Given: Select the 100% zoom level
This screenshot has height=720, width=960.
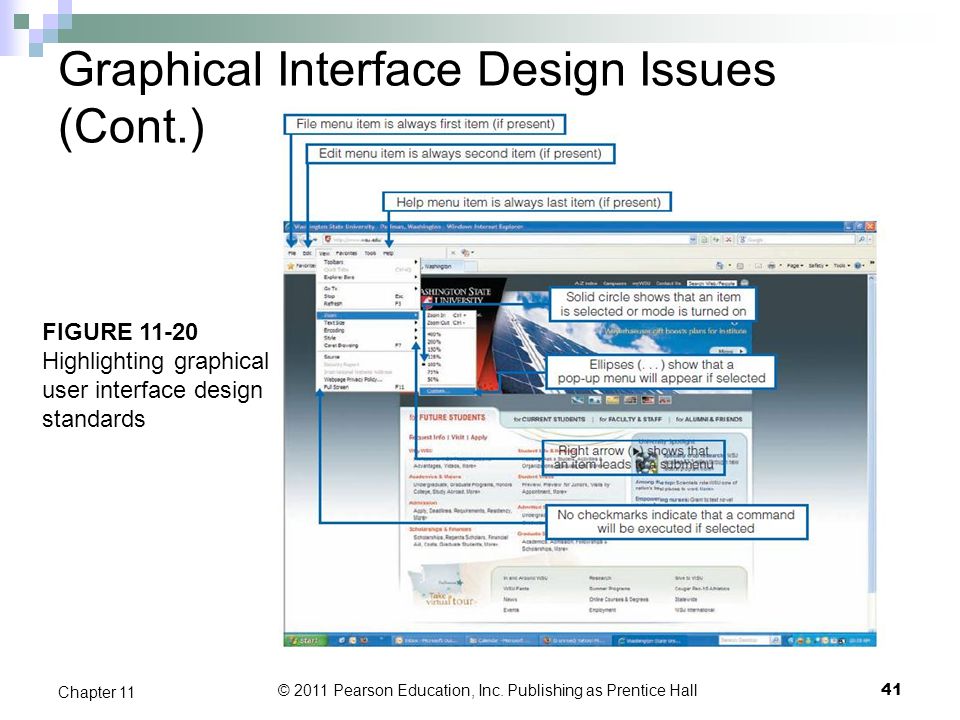Looking at the screenshot, I should coord(448,364).
